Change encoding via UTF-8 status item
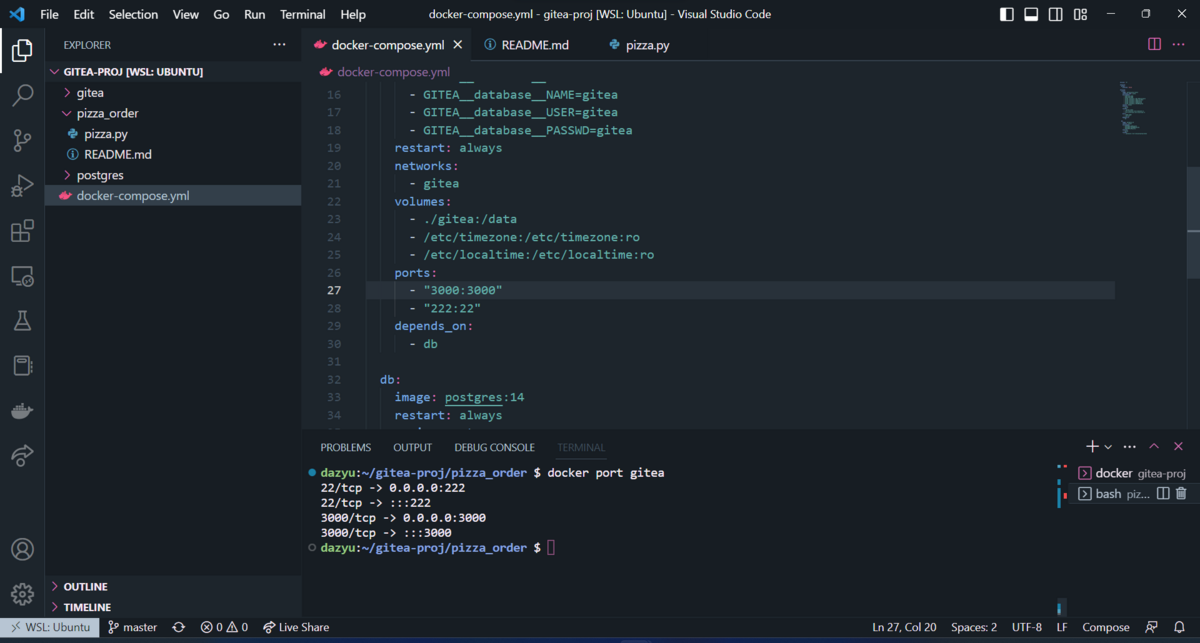 pyautogui.click(x=1026, y=627)
